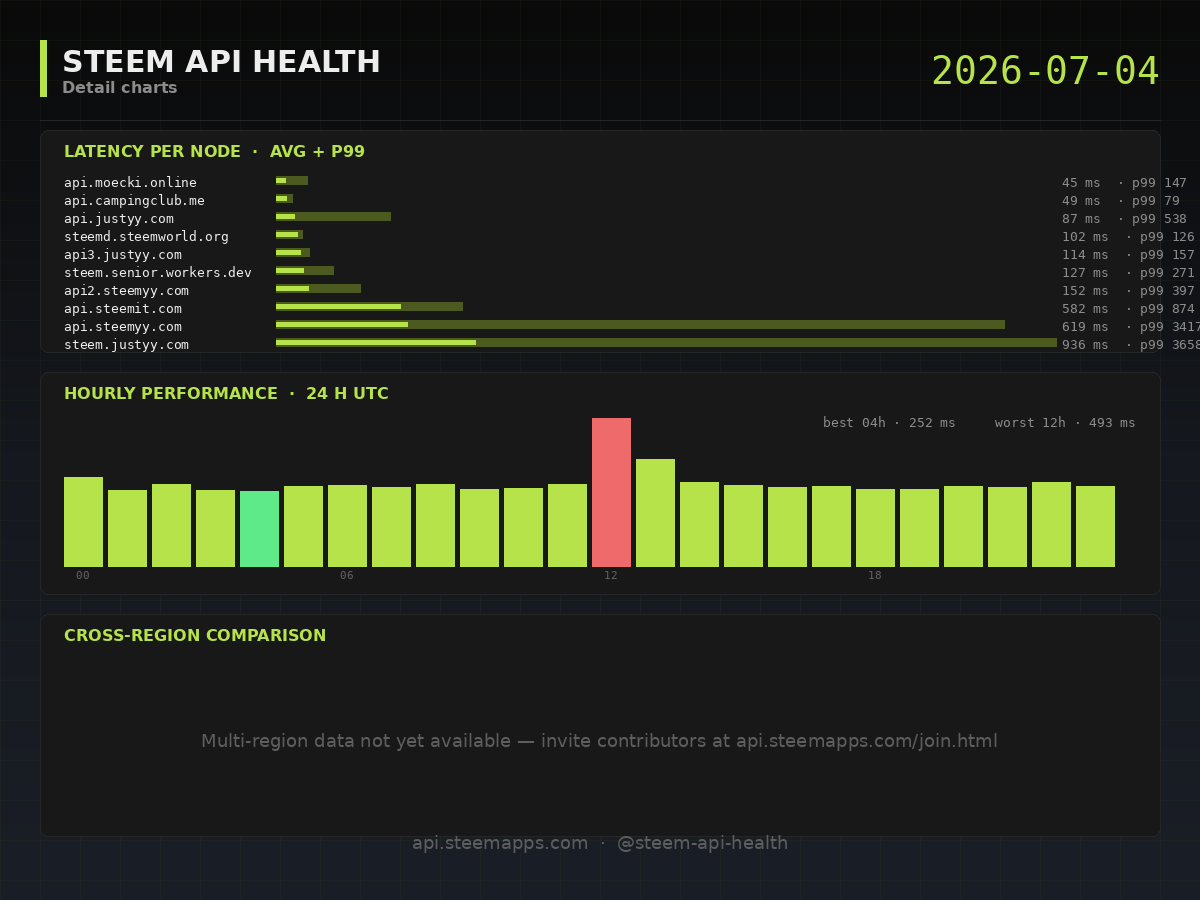Image resolution: width=1200 pixels, height=900 pixels.
Task: Select node api.steemyy.com
Action: coord(123,327)
